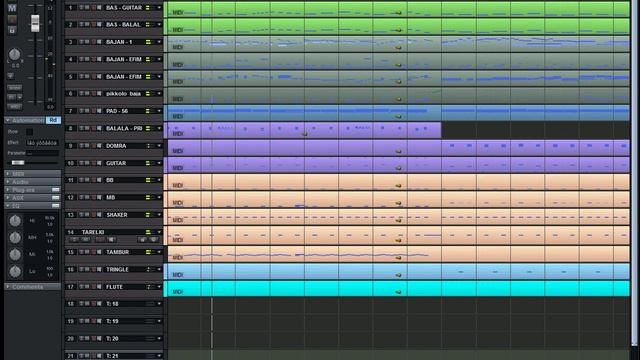Screen dimensions: 640x360
Task: Click the channel volume fader handle
Action: coord(35,23)
